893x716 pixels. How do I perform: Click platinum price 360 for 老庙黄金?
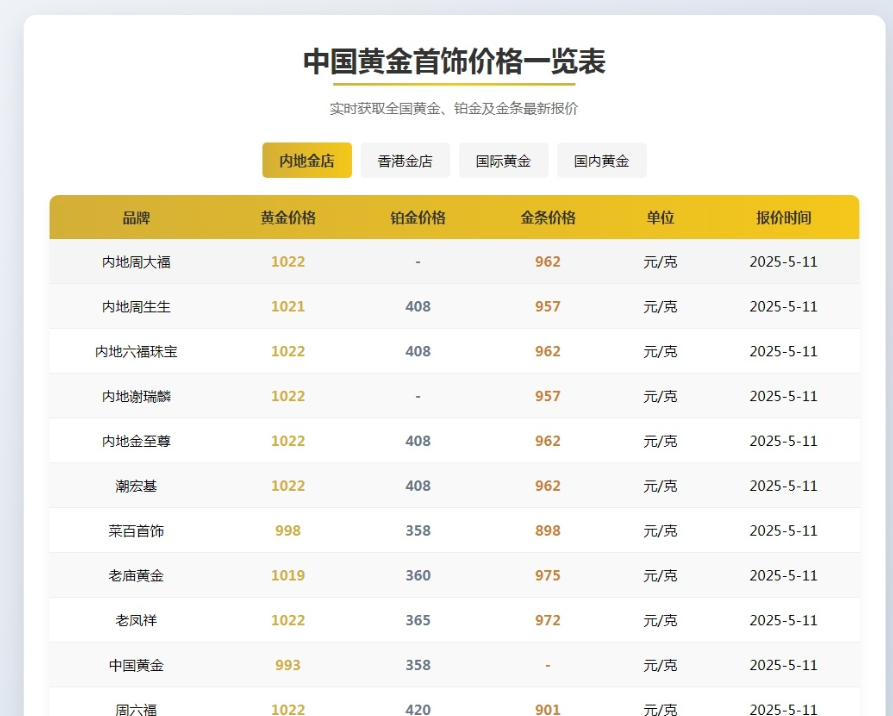coord(418,576)
